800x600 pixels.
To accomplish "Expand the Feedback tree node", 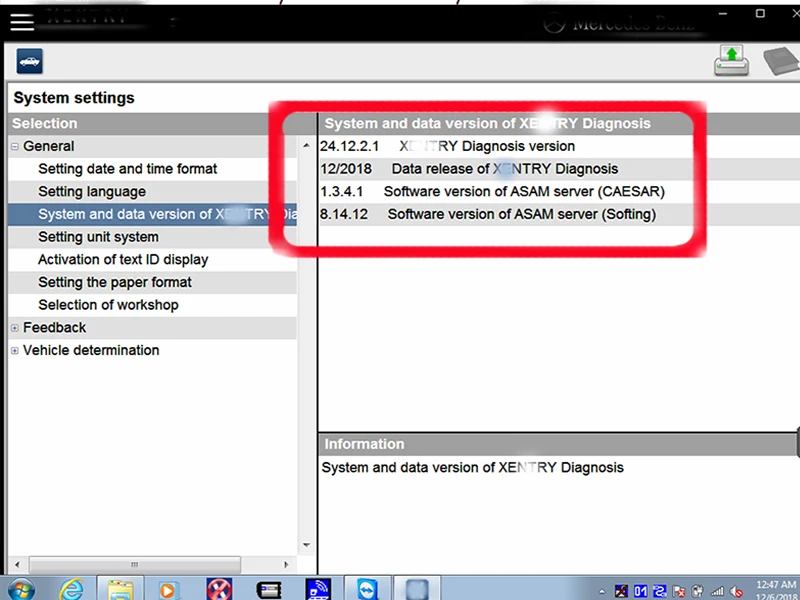I will (15, 328).
